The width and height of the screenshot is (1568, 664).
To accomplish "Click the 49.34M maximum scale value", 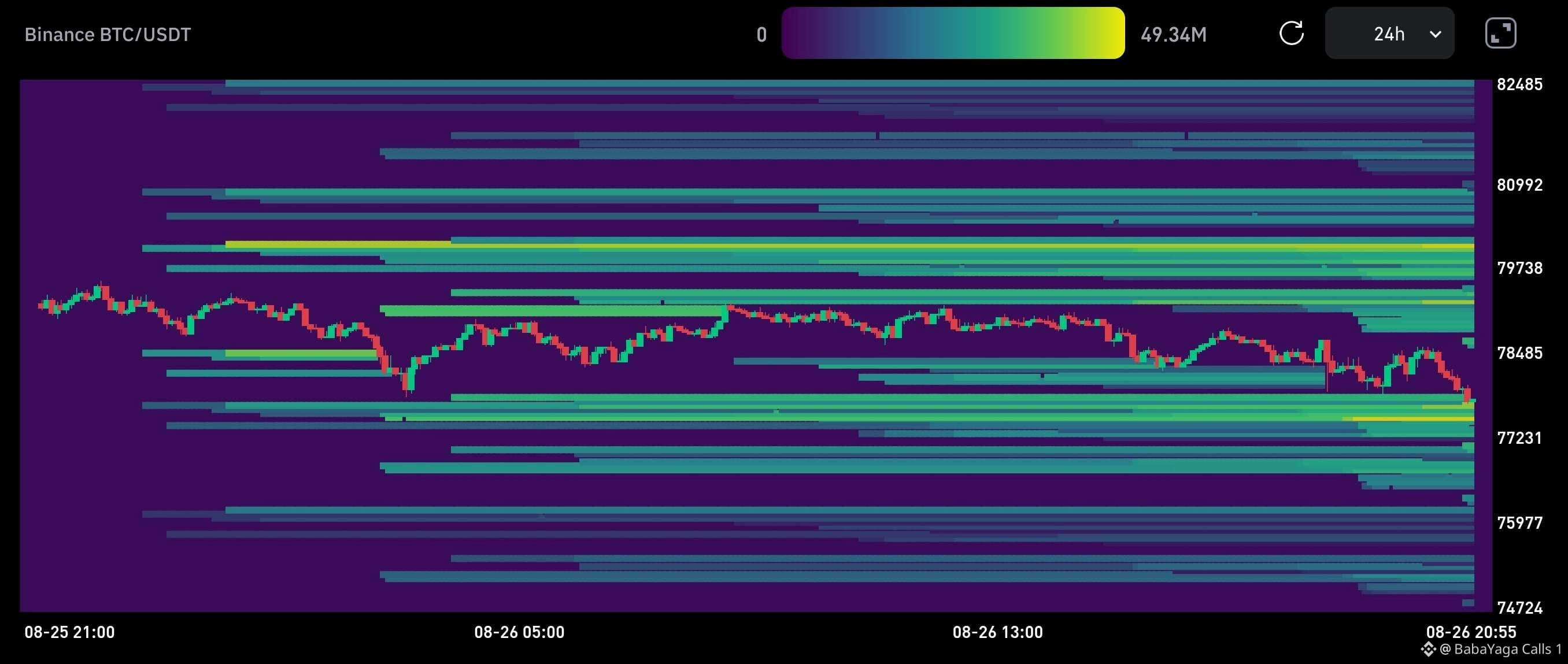I will tap(1174, 35).
